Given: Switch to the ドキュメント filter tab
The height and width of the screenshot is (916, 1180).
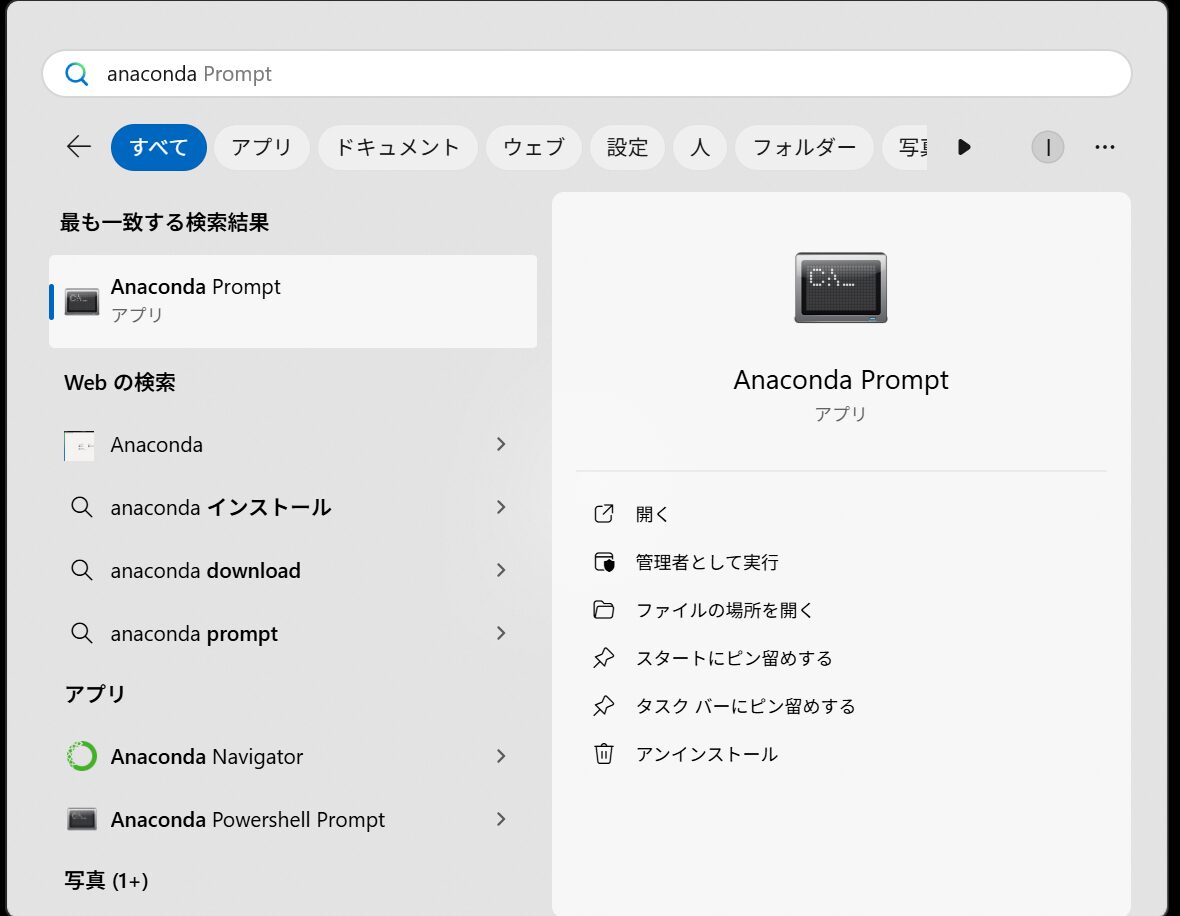Looking at the screenshot, I should click(x=397, y=148).
